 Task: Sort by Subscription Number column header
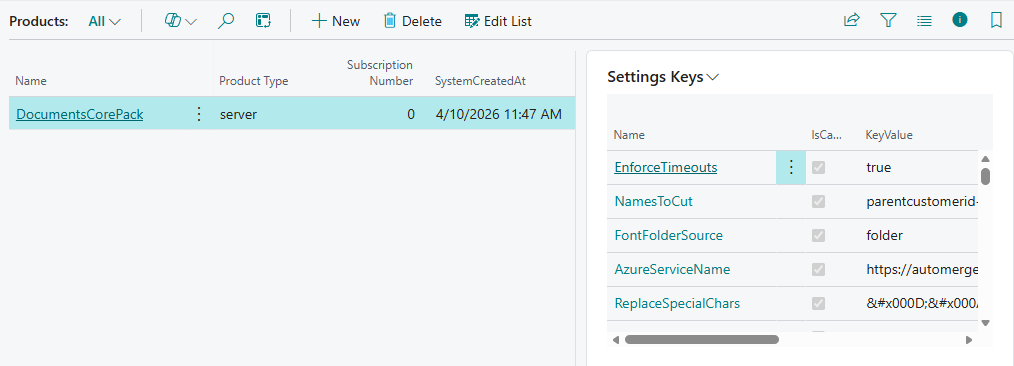tap(380, 73)
